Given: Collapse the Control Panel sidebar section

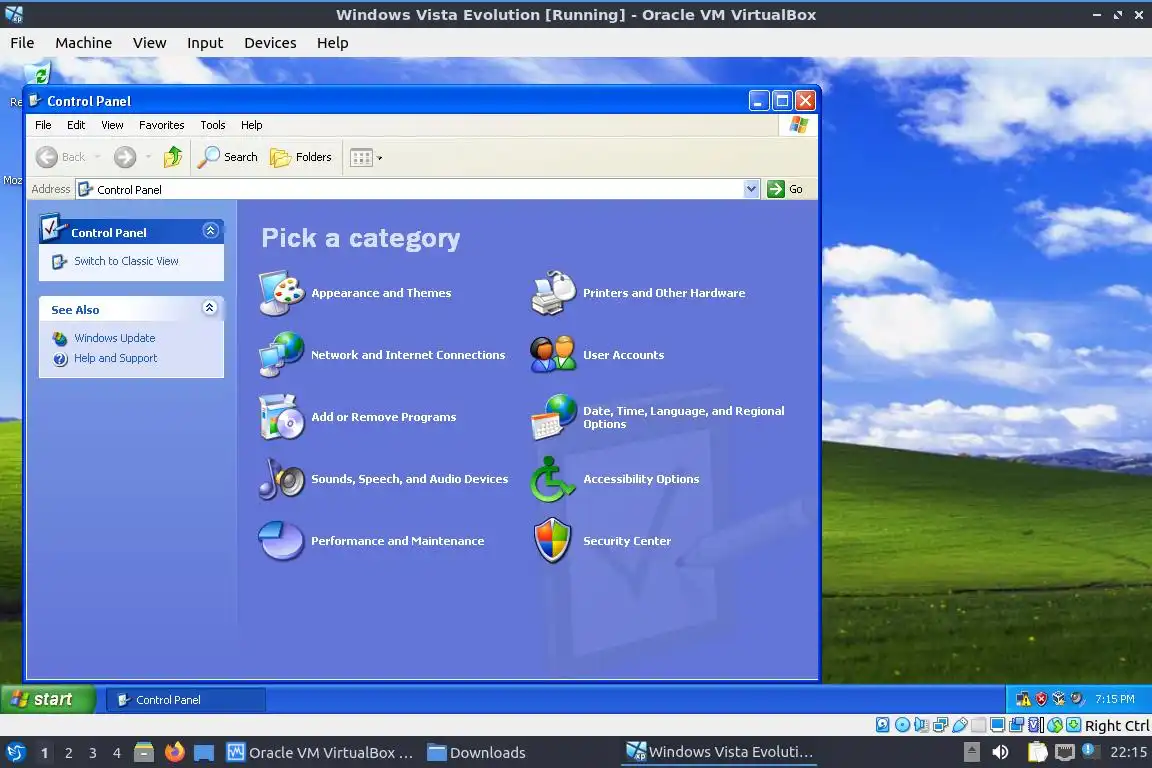Looking at the screenshot, I should point(210,231).
